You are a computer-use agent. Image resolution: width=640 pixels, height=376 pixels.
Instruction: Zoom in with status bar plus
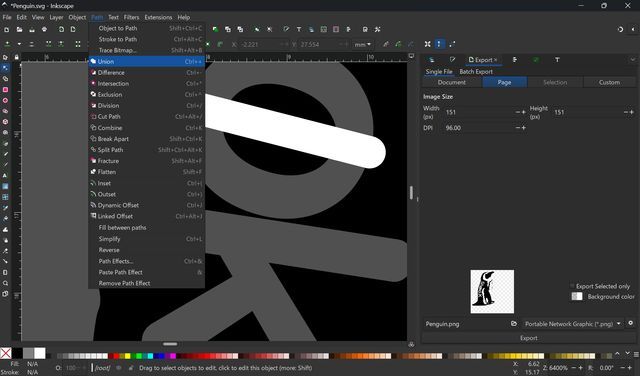580,368
